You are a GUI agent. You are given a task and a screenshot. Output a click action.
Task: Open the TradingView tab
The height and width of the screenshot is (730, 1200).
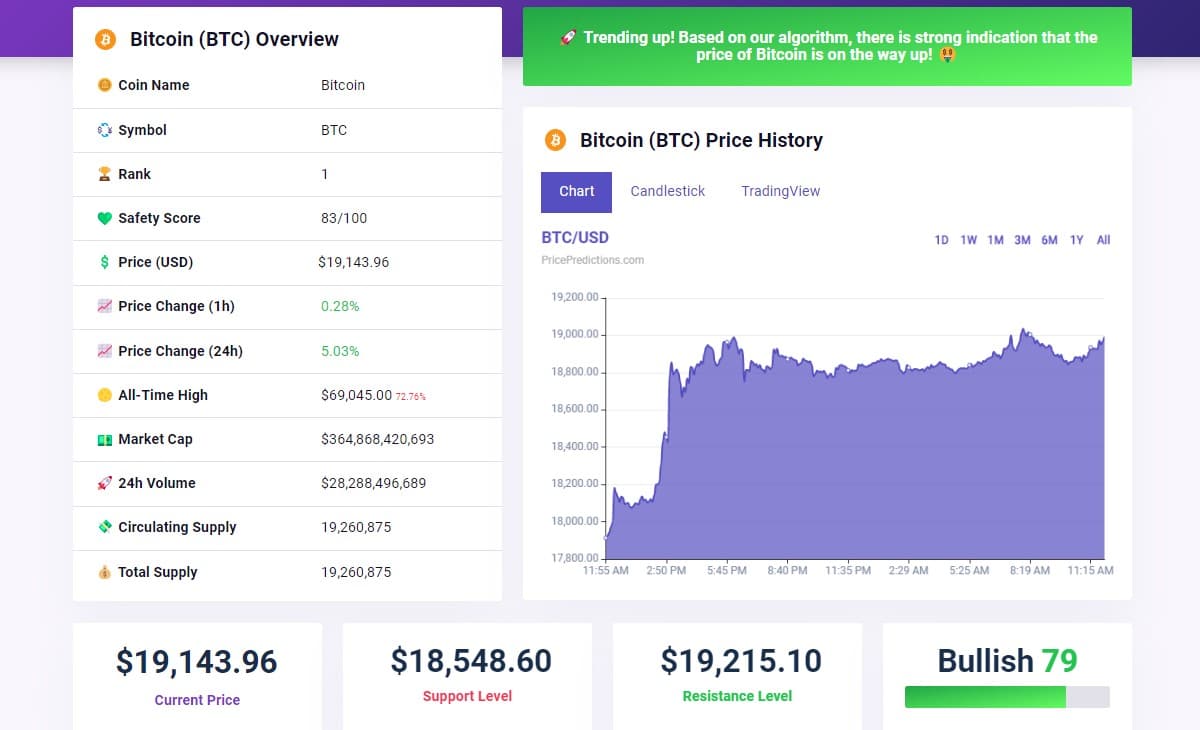coord(781,191)
